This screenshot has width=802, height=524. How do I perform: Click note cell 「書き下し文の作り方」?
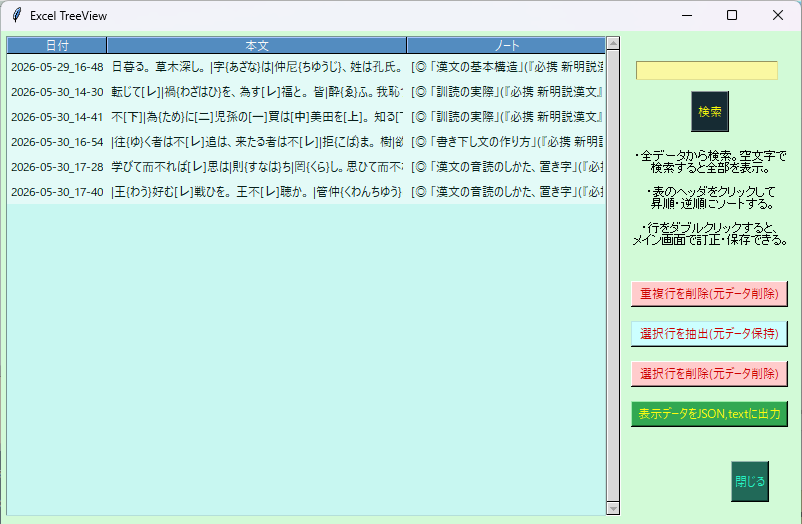[506, 142]
